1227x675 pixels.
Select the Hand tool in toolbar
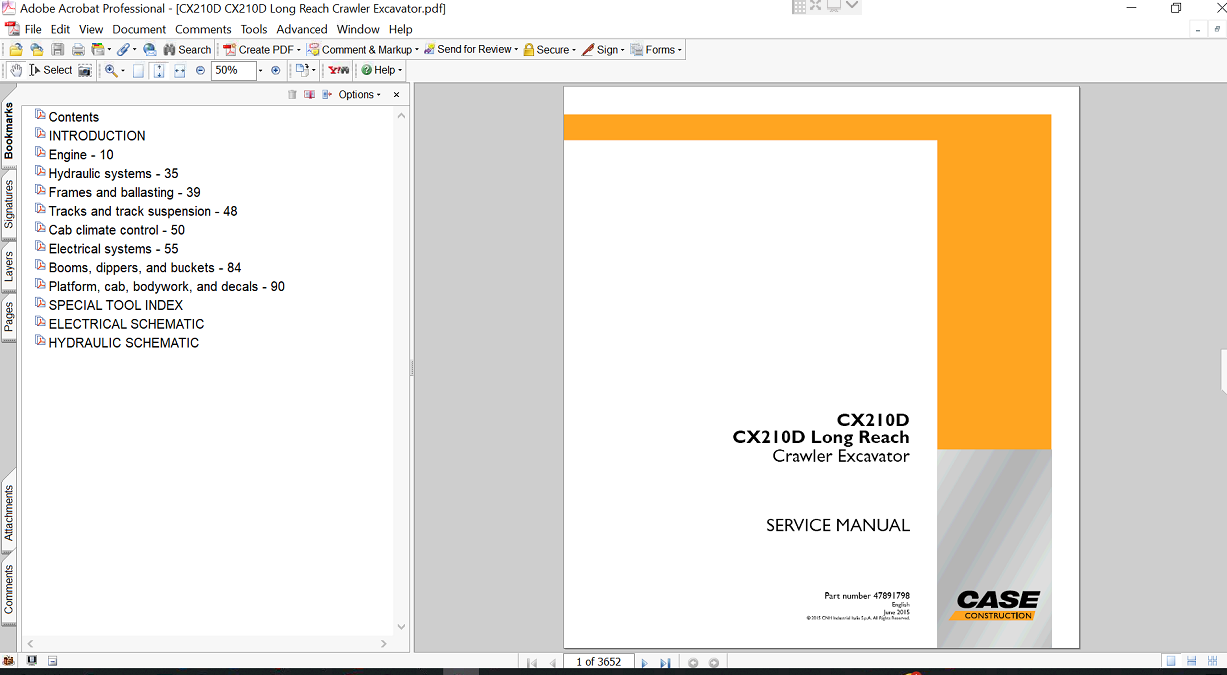tap(16, 70)
